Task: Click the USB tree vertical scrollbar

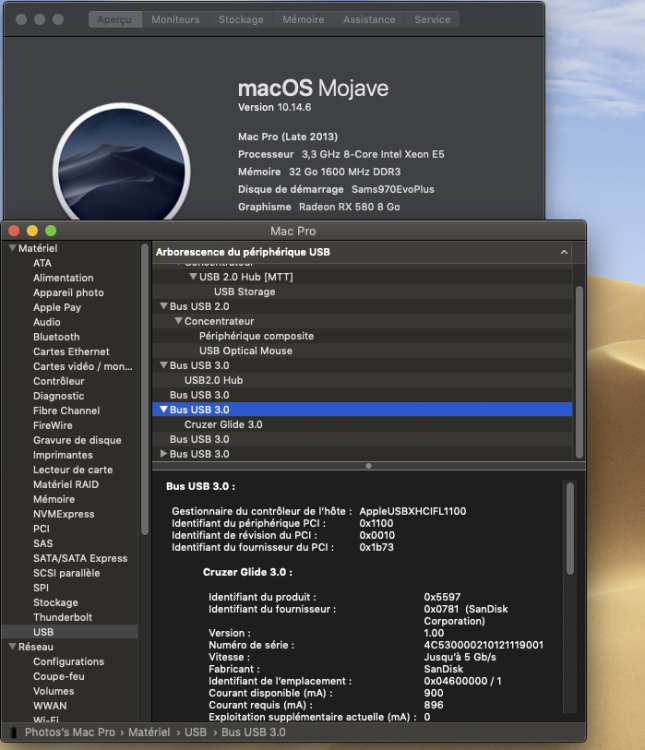Action: pyautogui.click(x=579, y=372)
